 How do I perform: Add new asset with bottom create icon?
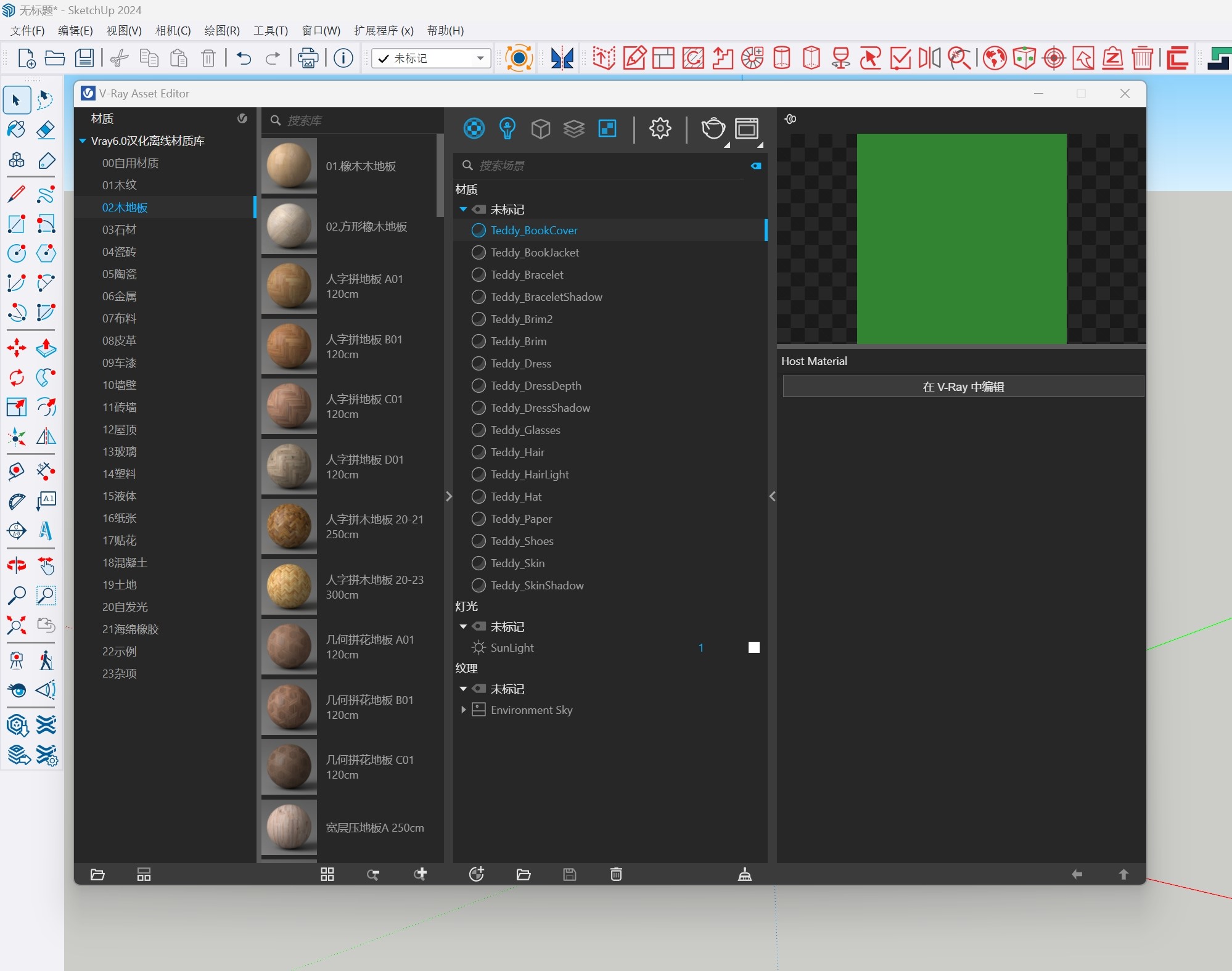pos(477,874)
